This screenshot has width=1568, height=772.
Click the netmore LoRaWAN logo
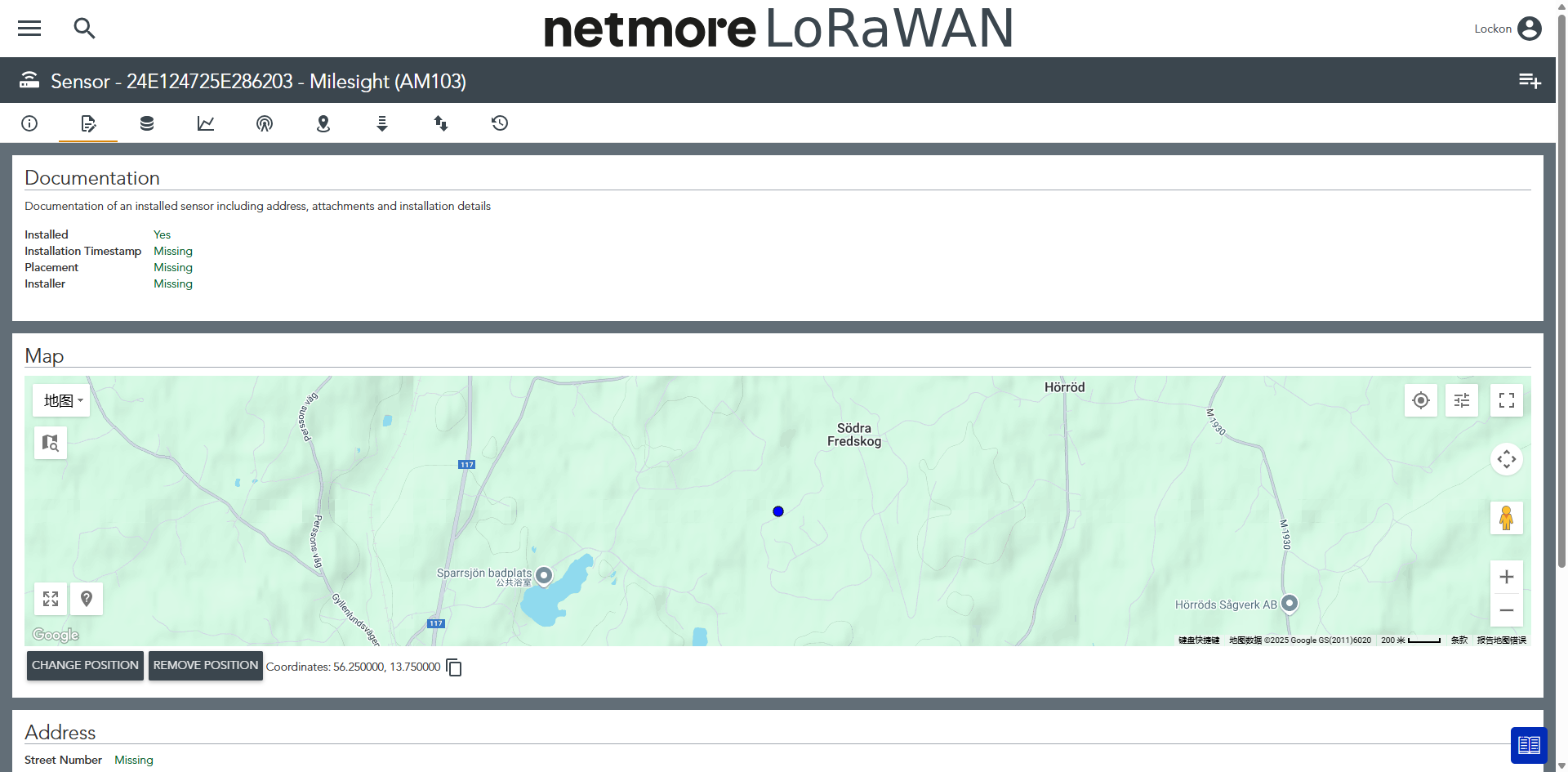point(778,29)
